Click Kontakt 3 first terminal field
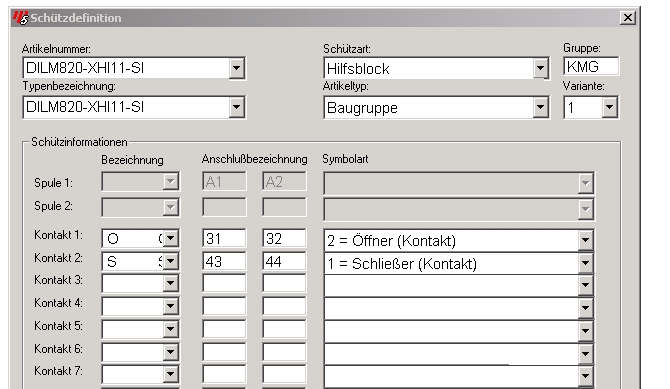The height and width of the screenshot is (389, 670). pos(224,283)
